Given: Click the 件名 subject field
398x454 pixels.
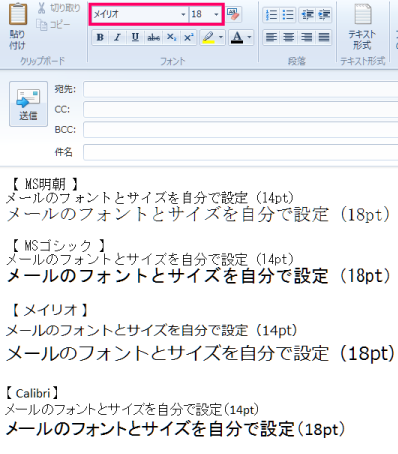Looking at the screenshot, I should 240,152.
